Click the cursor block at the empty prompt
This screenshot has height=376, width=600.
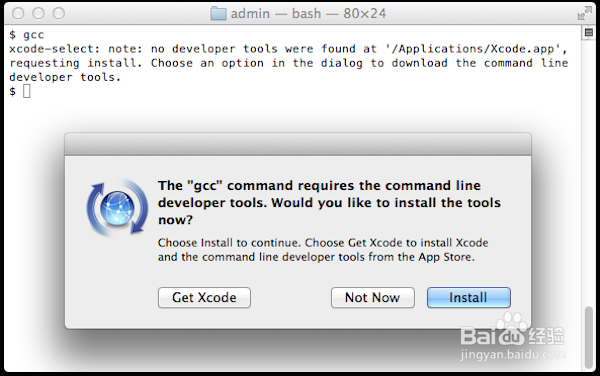[x=26, y=91]
